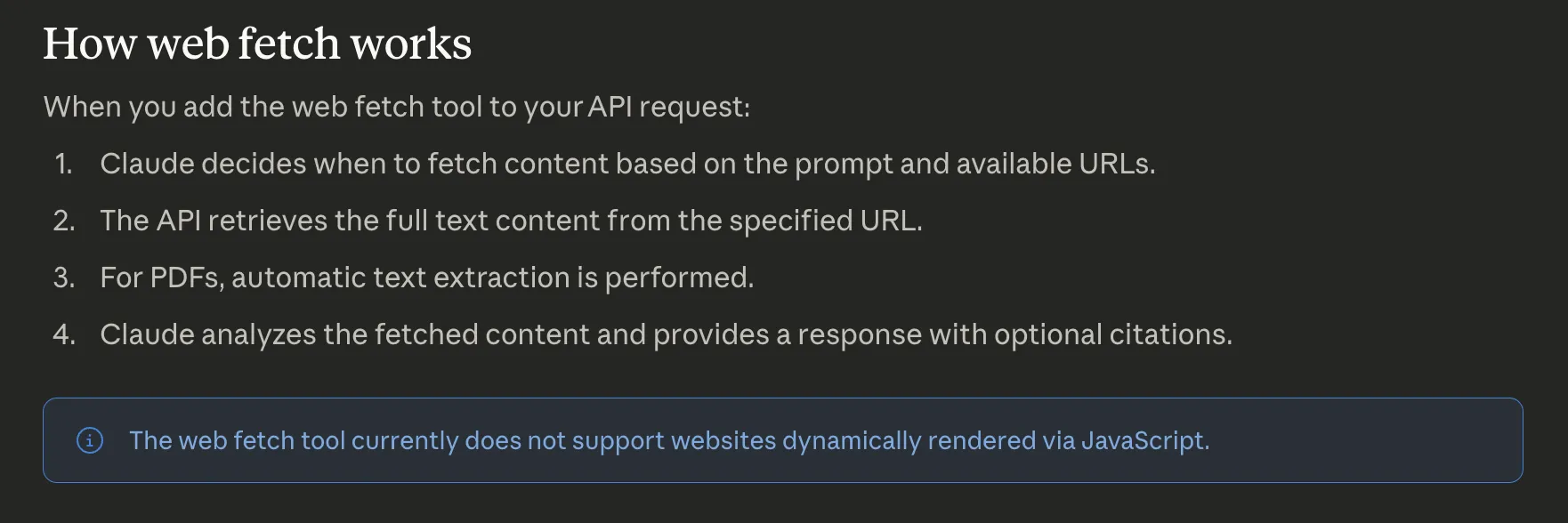The width and height of the screenshot is (1568, 523).
Task: Click the "How web fetch works" heading
Action: pyautogui.click(x=257, y=44)
